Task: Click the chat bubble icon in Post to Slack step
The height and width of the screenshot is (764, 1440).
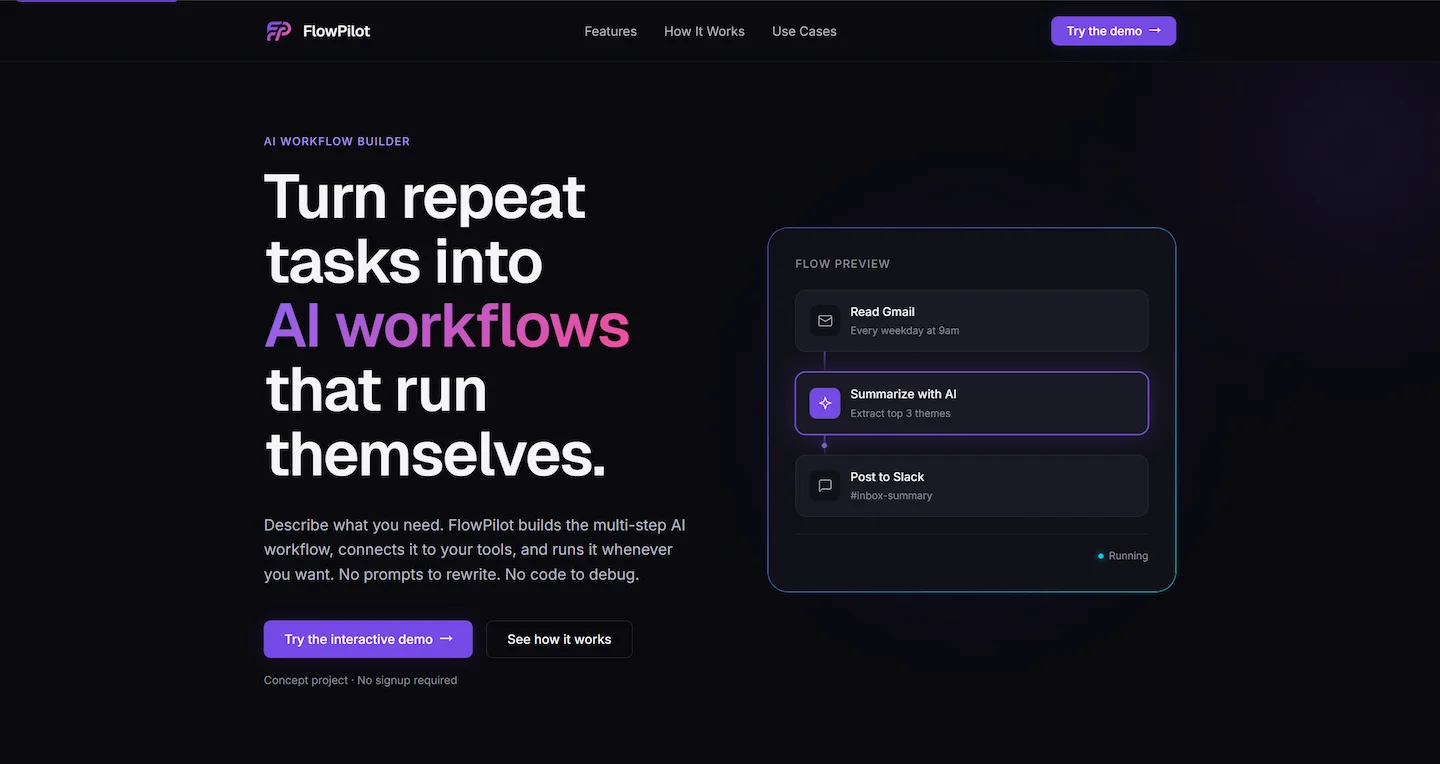Action: [x=825, y=486]
